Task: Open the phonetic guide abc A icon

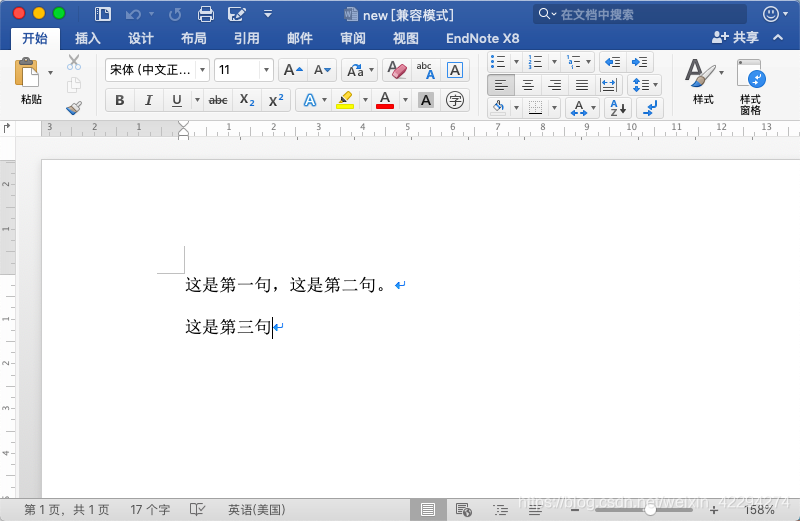Action: 425,70
